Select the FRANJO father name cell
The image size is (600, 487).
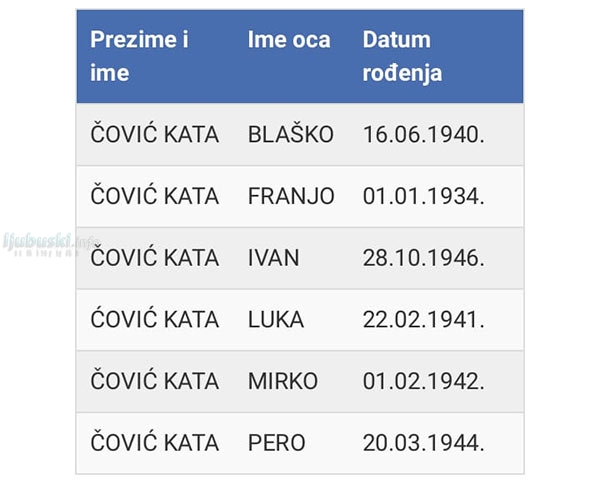(291, 196)
